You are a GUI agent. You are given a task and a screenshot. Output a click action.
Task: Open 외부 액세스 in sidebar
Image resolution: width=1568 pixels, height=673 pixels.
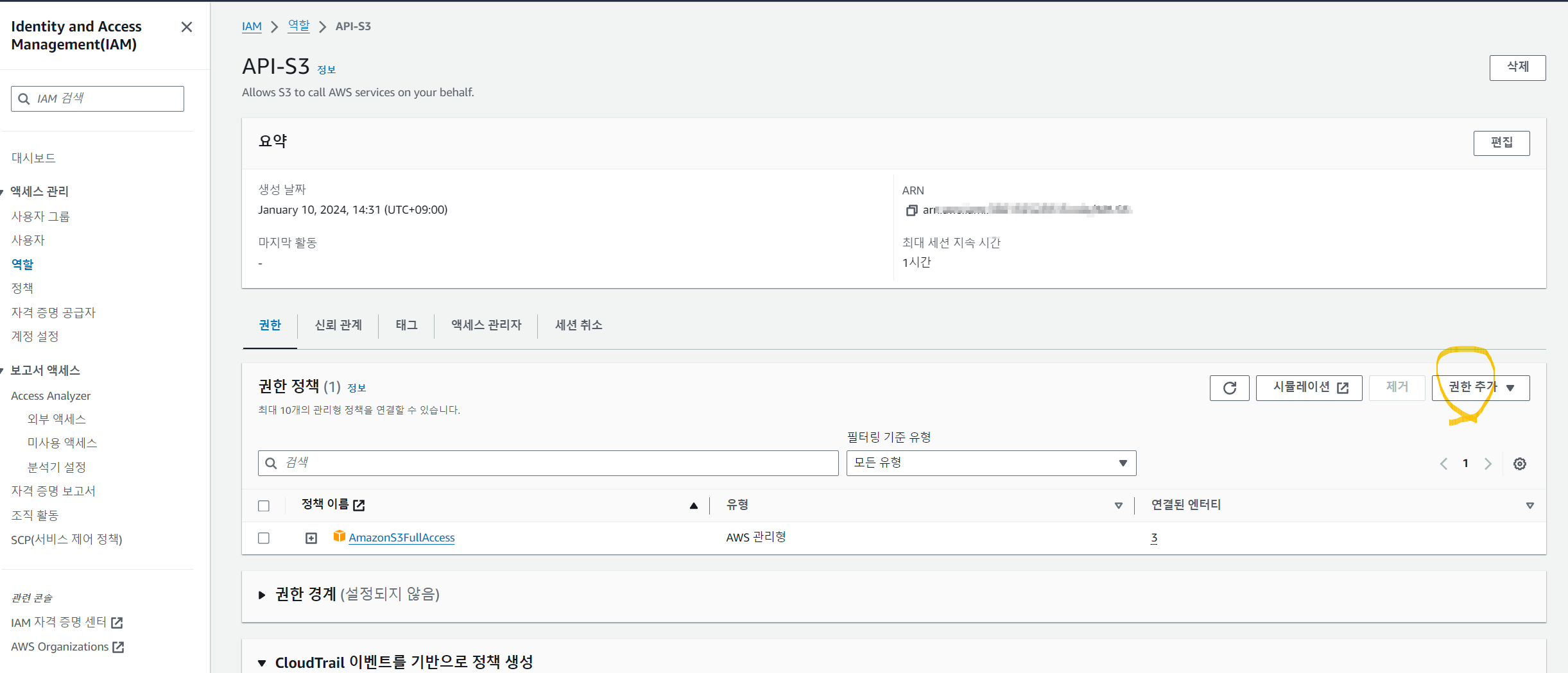[56, 419]
